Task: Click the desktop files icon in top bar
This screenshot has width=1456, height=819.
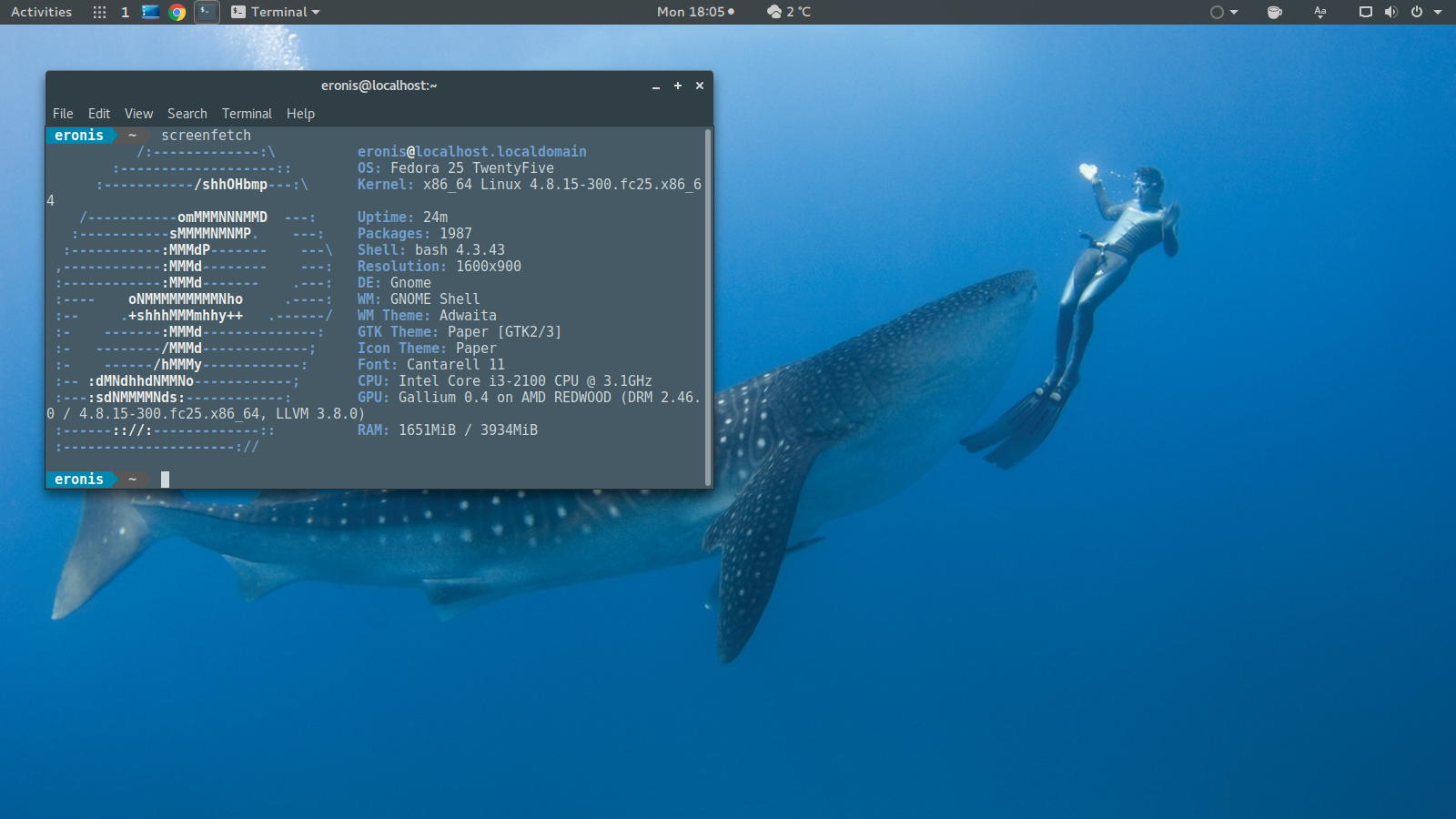Action: coord(151,12)
